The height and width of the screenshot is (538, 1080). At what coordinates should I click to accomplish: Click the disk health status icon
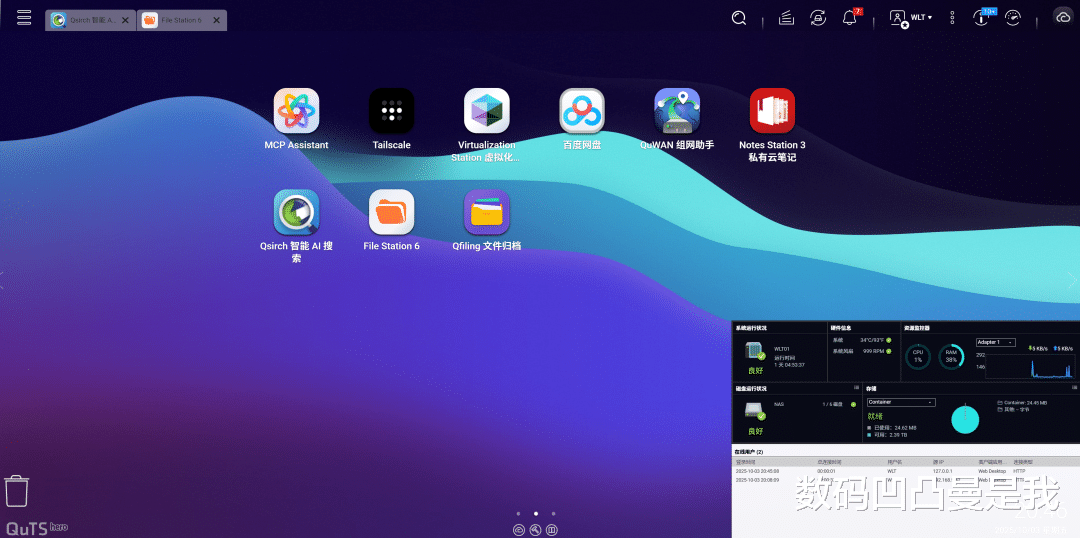(x=756, y=412)
